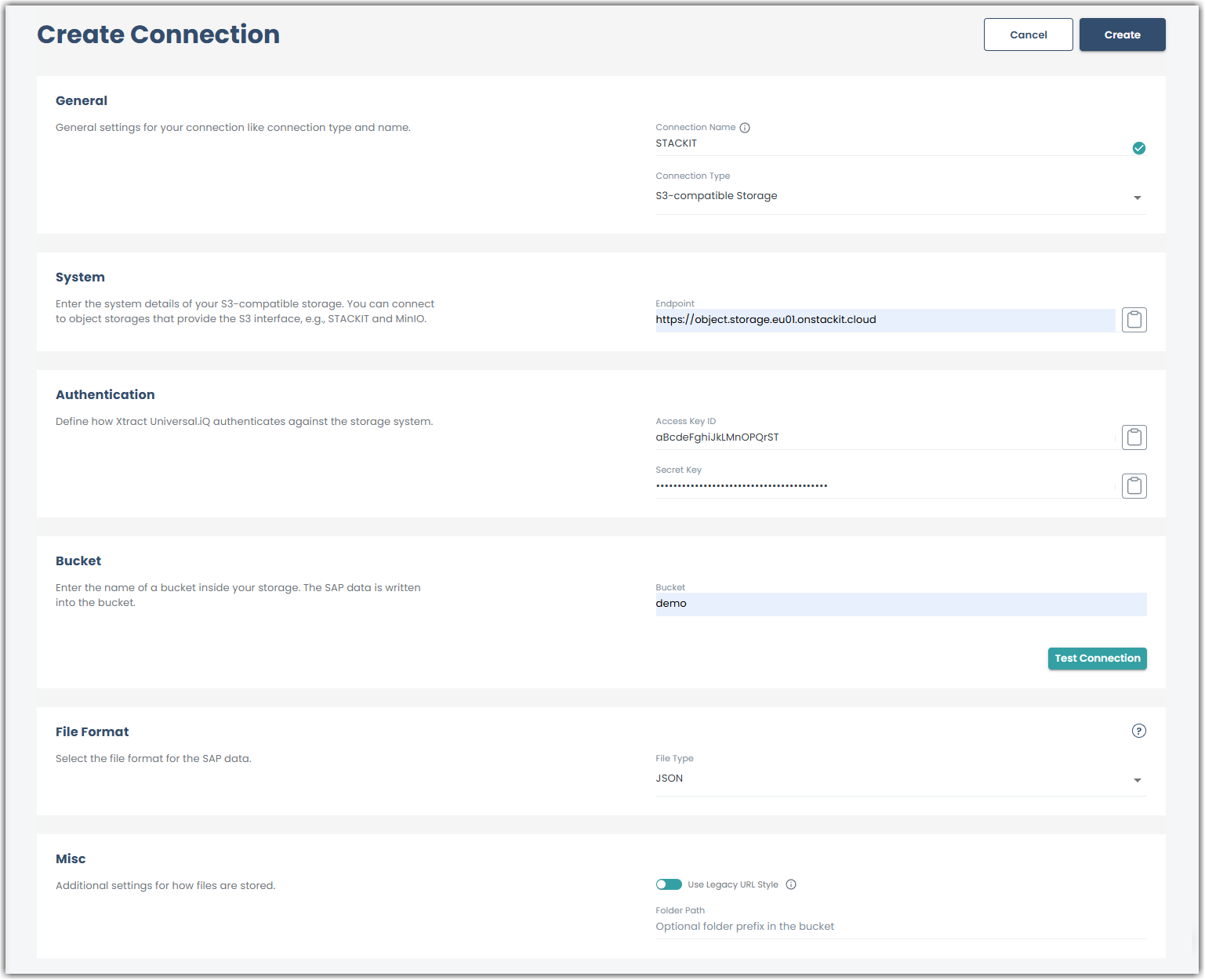Click into the Secret Key field

point(885,486)
